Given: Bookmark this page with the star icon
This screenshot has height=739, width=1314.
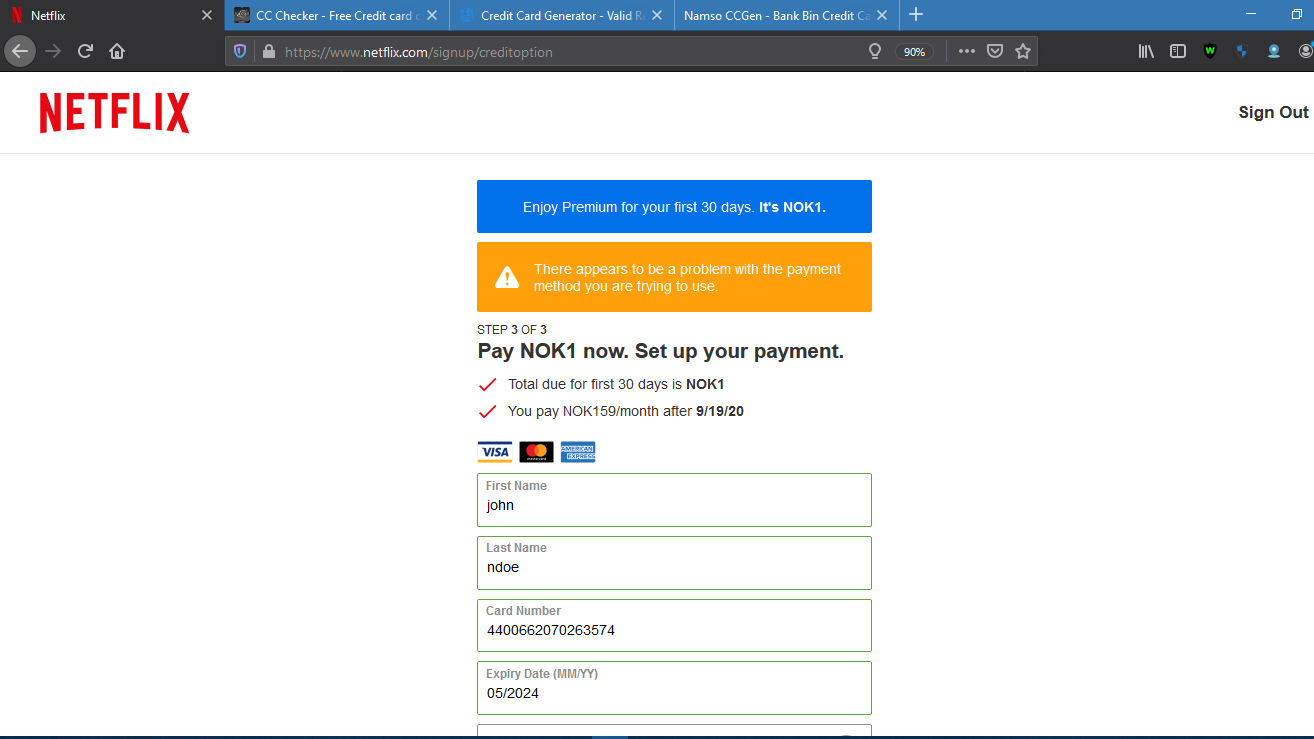Looking at the screenshot, I should pos(1023,51).
